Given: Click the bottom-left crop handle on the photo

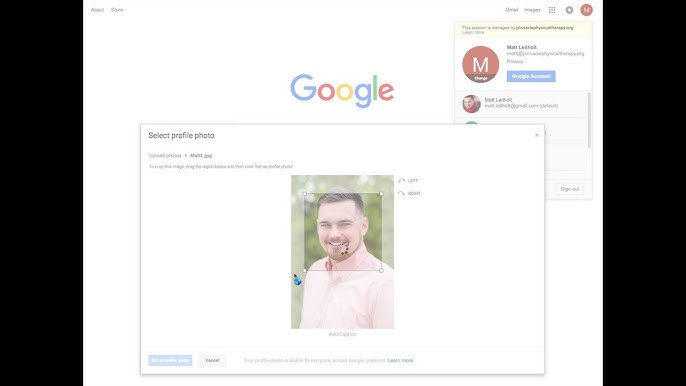Looking at the screenshot, I should coord(304,270).
